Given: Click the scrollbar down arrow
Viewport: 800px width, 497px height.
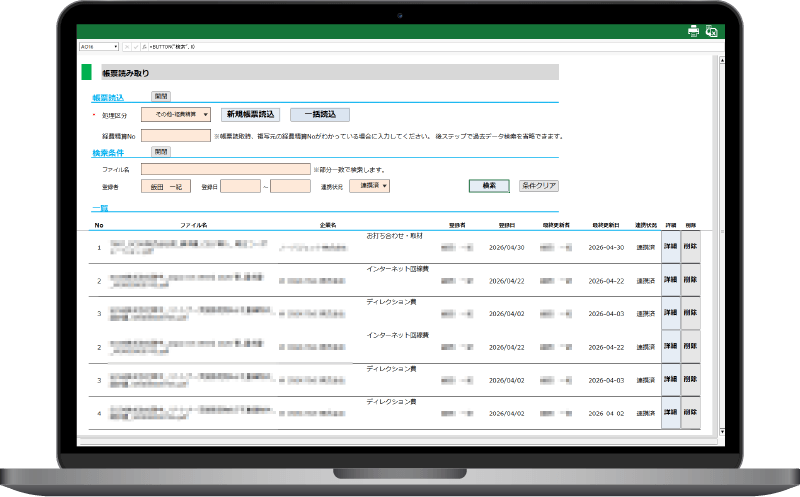Looking at the screenshot, I should point(722,432).
